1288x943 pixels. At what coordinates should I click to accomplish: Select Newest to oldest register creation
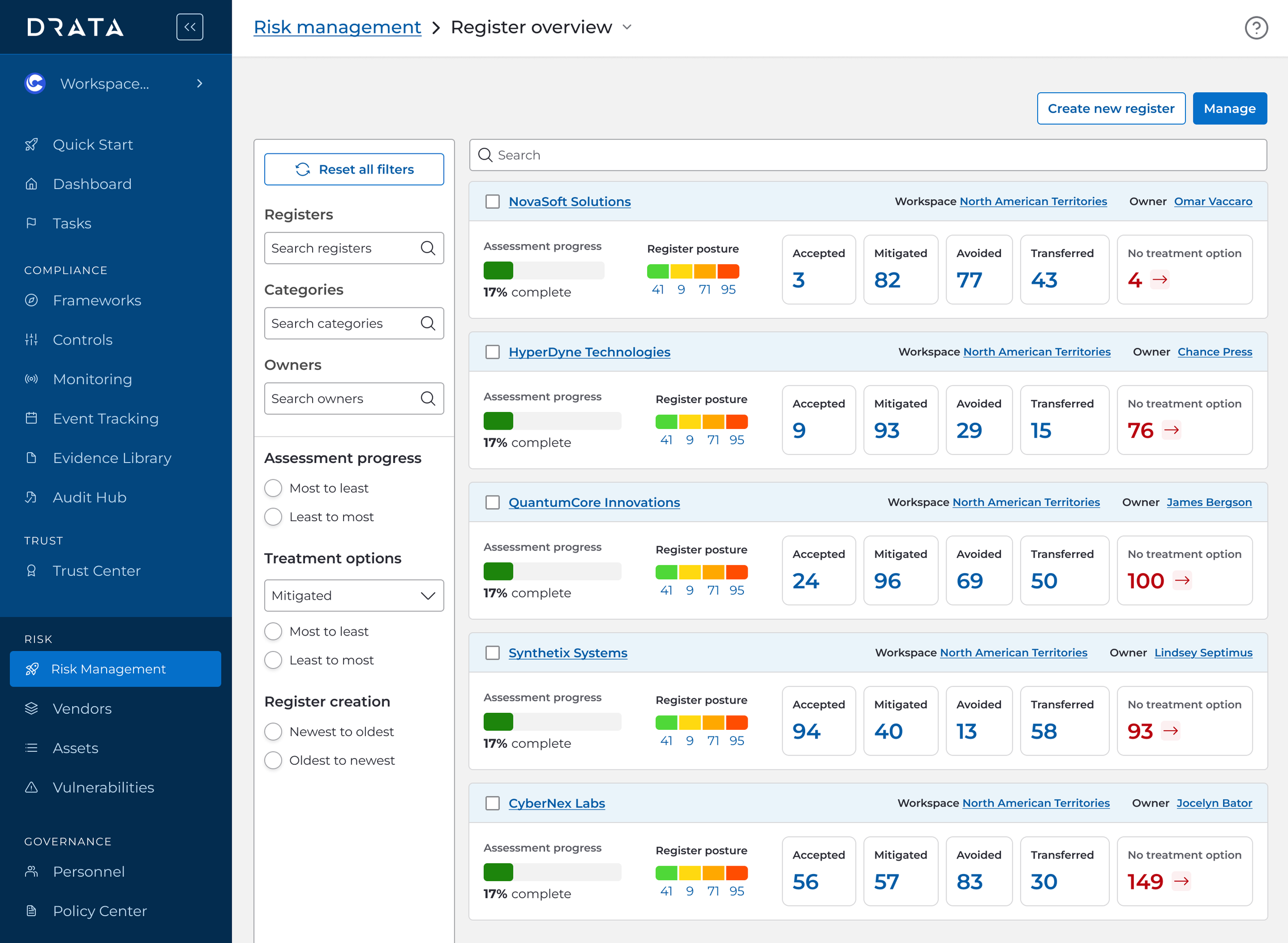pyautogui.click(x=274, y=732)
